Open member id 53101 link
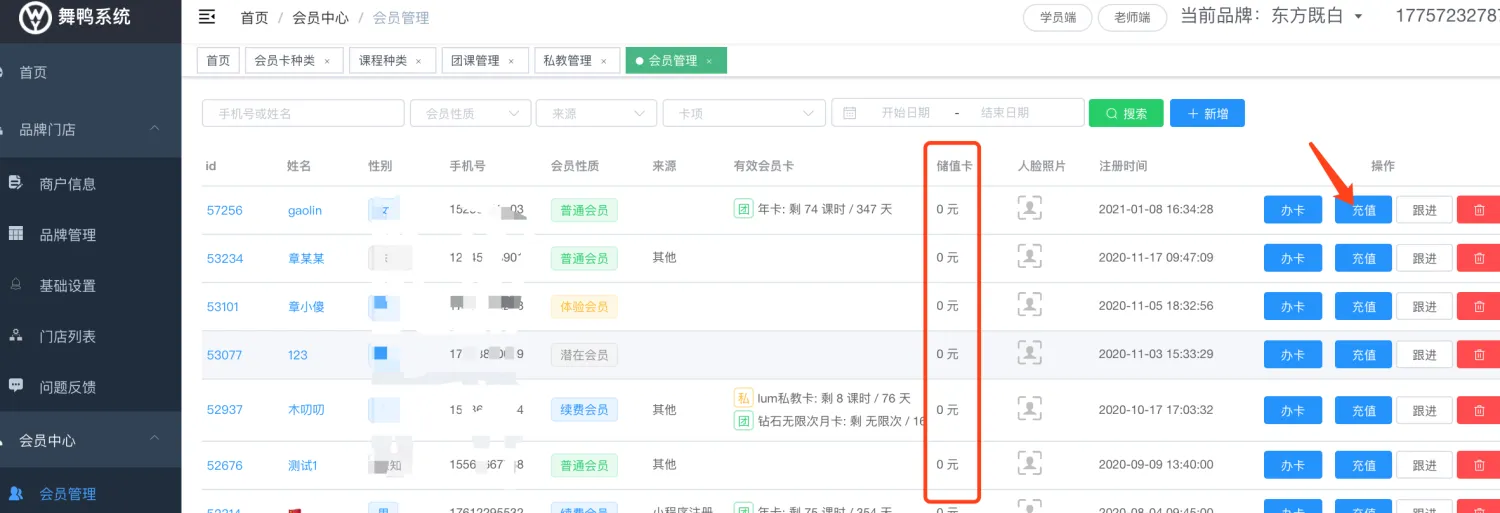 pos(223,306)
